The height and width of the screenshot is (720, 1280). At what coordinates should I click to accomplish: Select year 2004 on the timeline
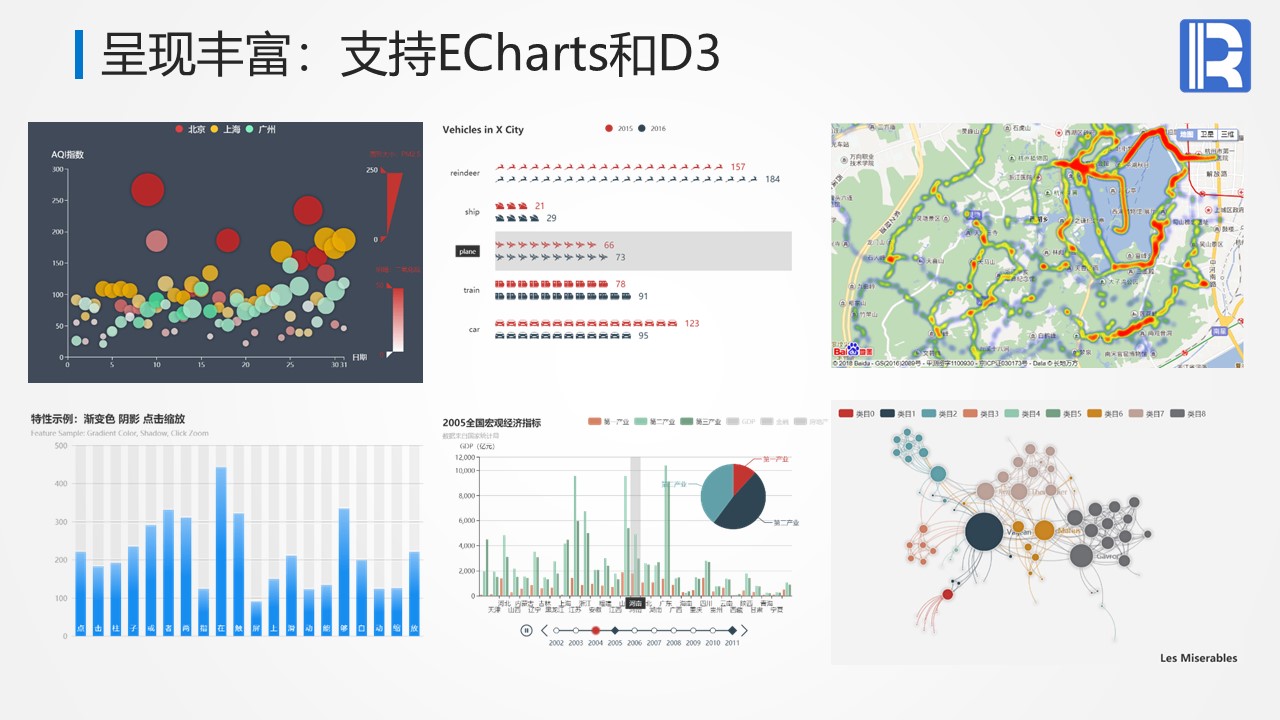tap(596, 630)
